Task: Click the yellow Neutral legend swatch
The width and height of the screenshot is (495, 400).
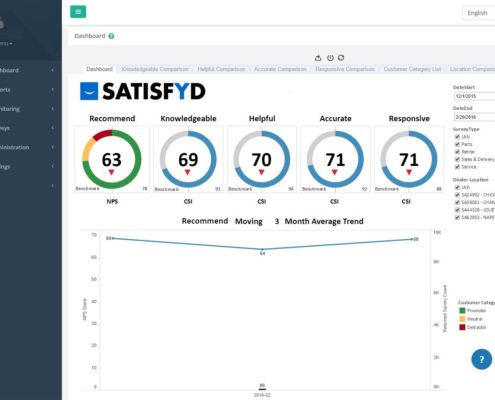Action: coord(462,319)
